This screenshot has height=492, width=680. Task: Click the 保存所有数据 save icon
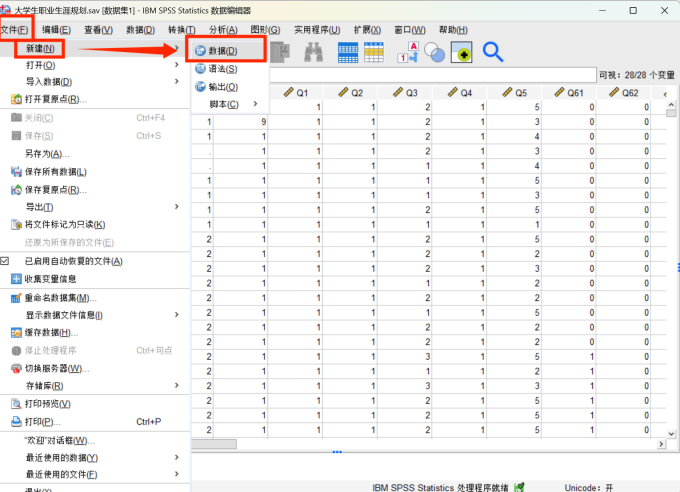pyautogui.click(x=16, y=172)
